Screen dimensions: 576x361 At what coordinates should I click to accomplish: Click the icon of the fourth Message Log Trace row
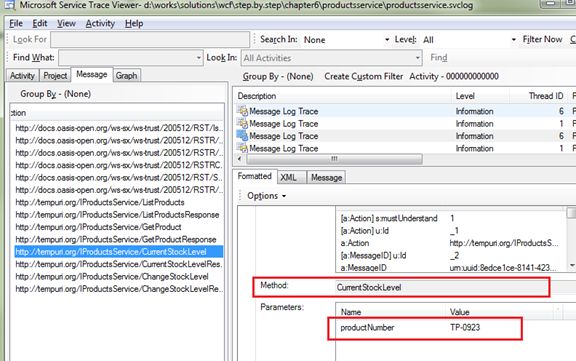(x=242, y=148)
